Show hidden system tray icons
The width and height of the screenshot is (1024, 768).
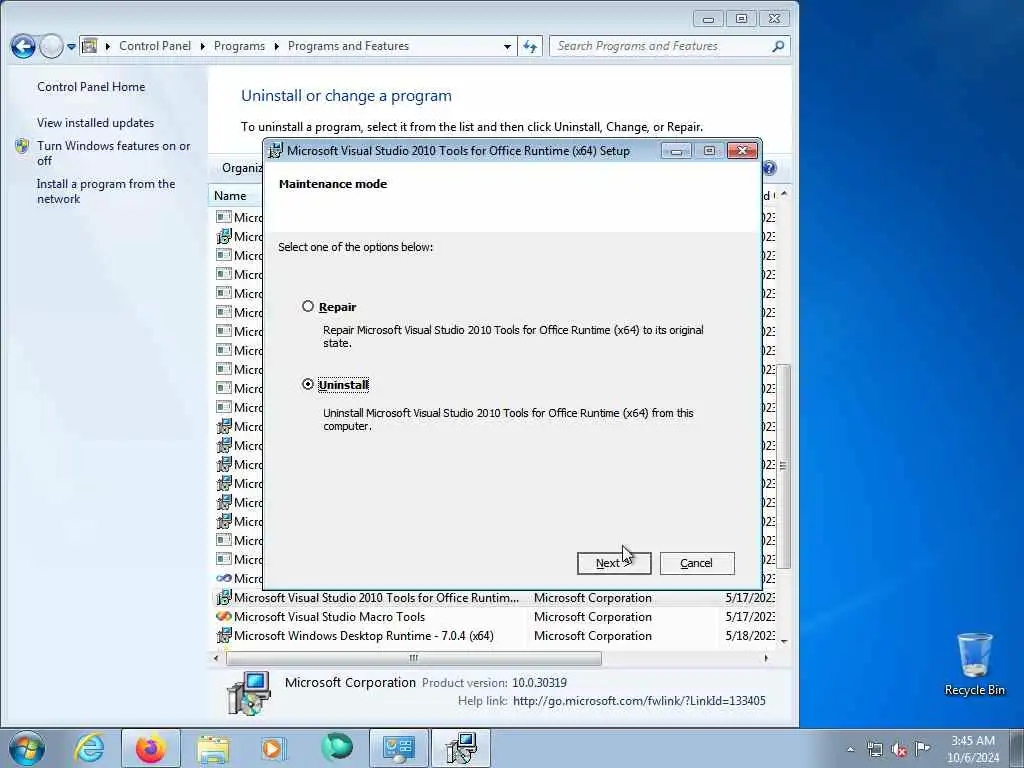click(x=850, y=749)
